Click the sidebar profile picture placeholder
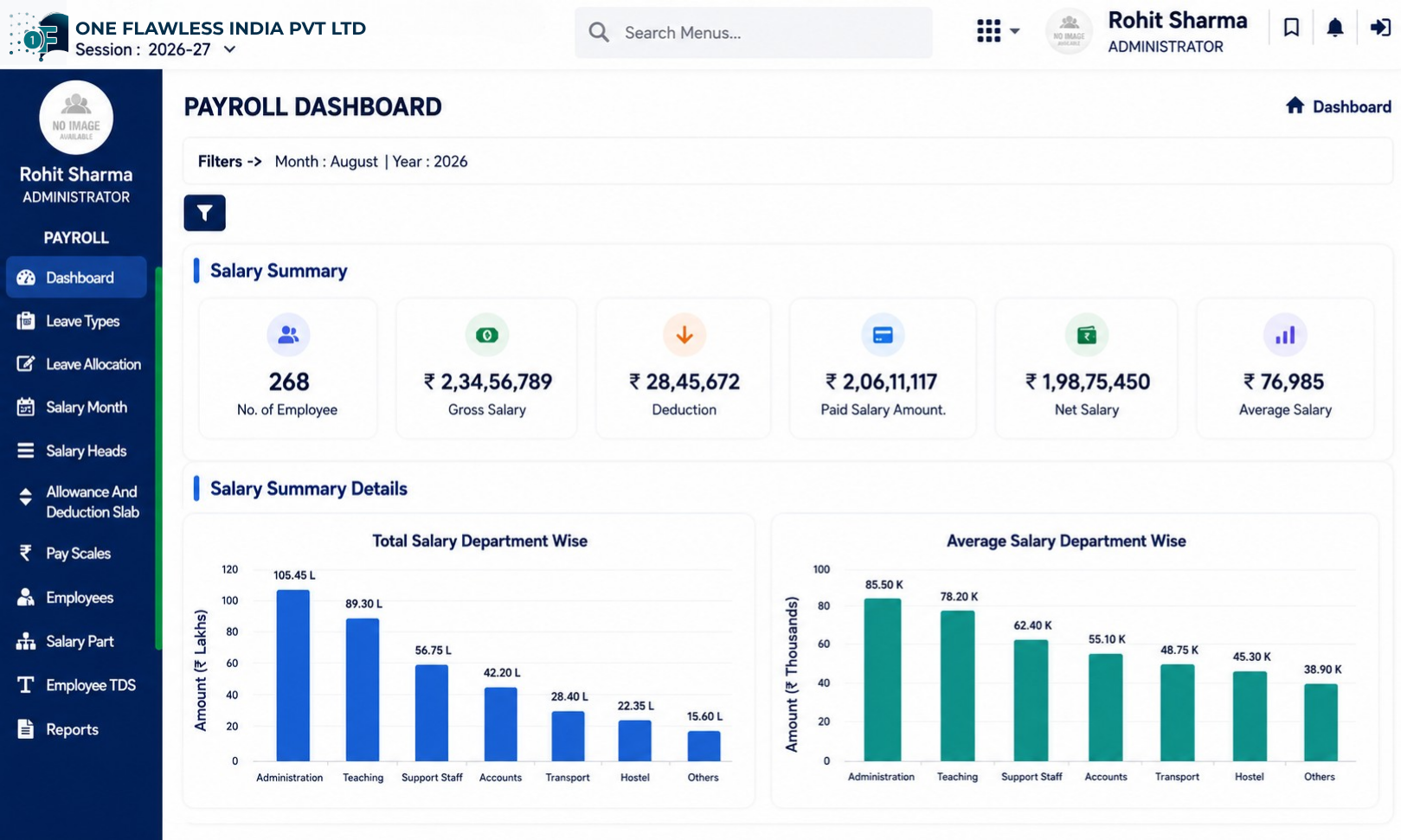 pos(76,118)
